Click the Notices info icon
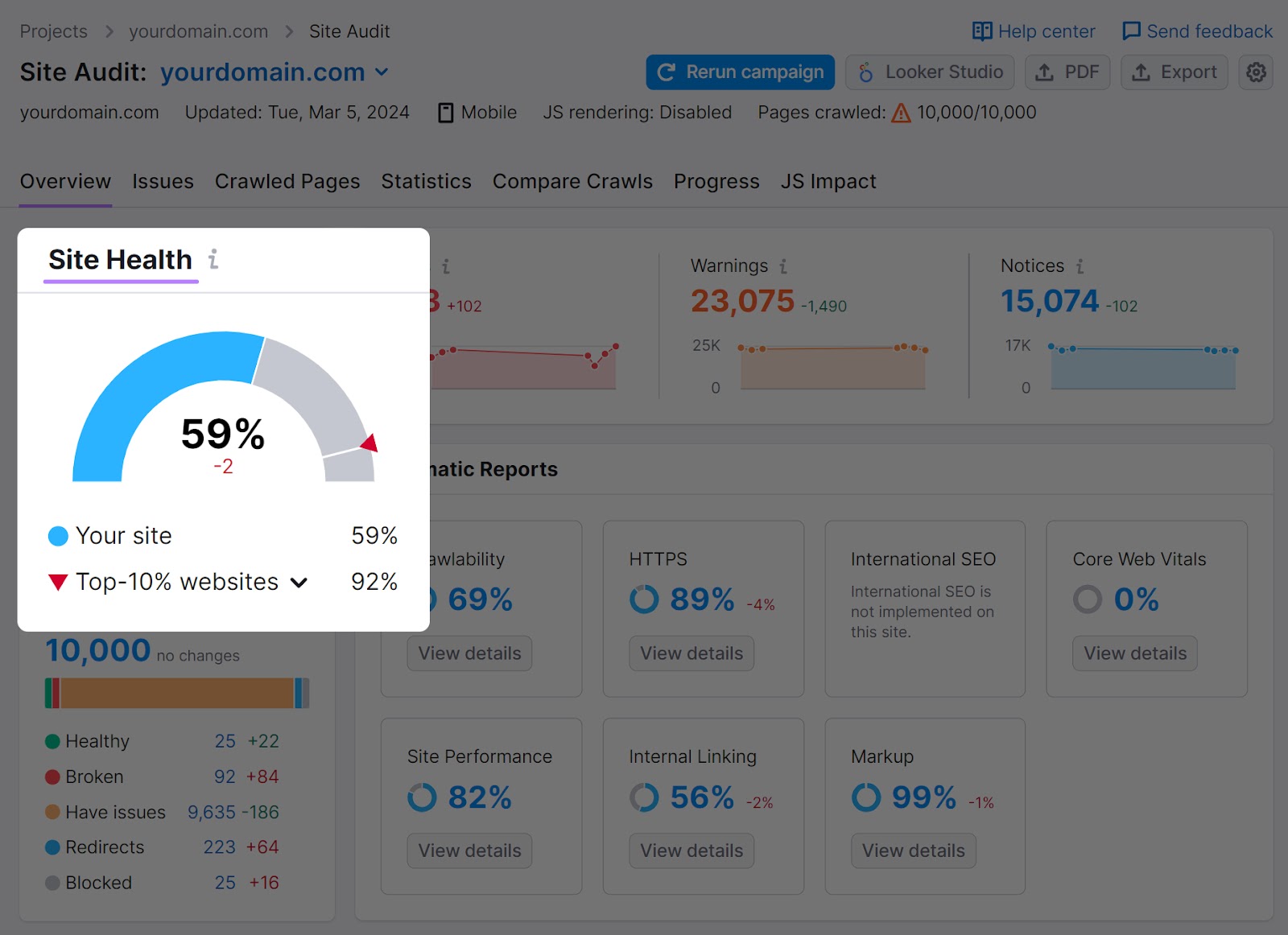The width and height of the screenshot is (1288, 935). (x=1080, y=266)
